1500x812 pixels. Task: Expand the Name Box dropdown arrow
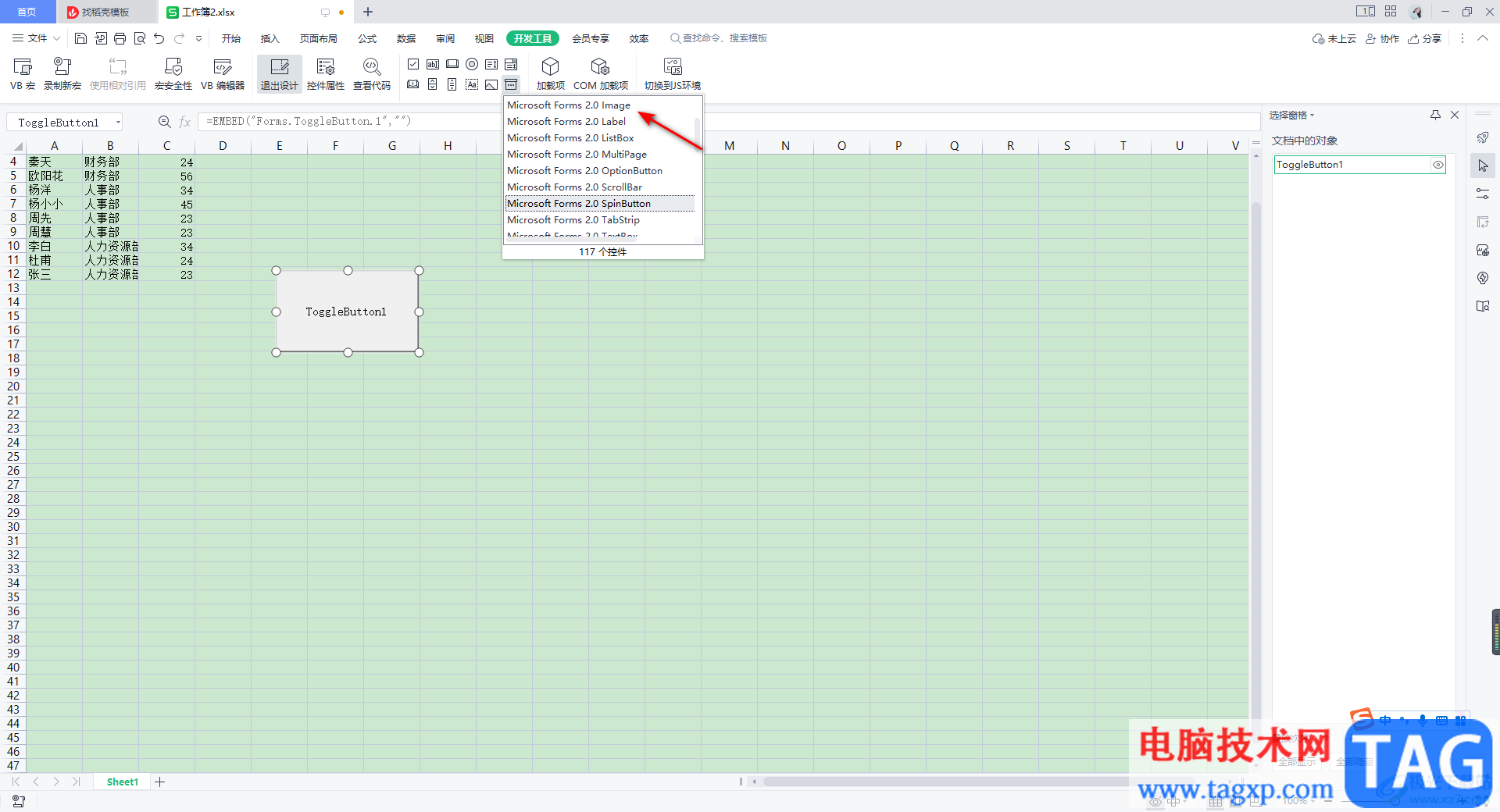118,123
